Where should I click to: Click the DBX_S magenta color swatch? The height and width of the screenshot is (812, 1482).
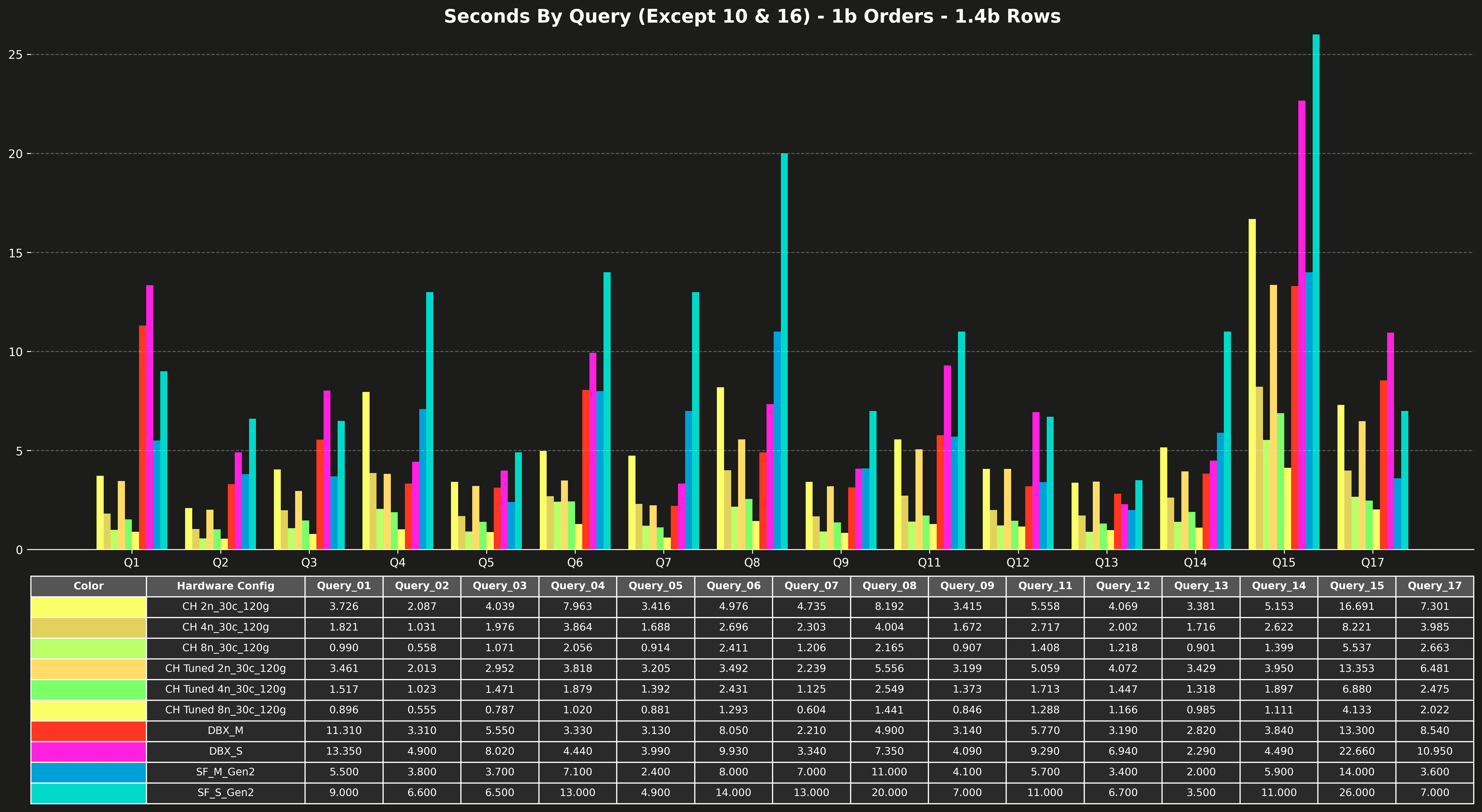89,751
